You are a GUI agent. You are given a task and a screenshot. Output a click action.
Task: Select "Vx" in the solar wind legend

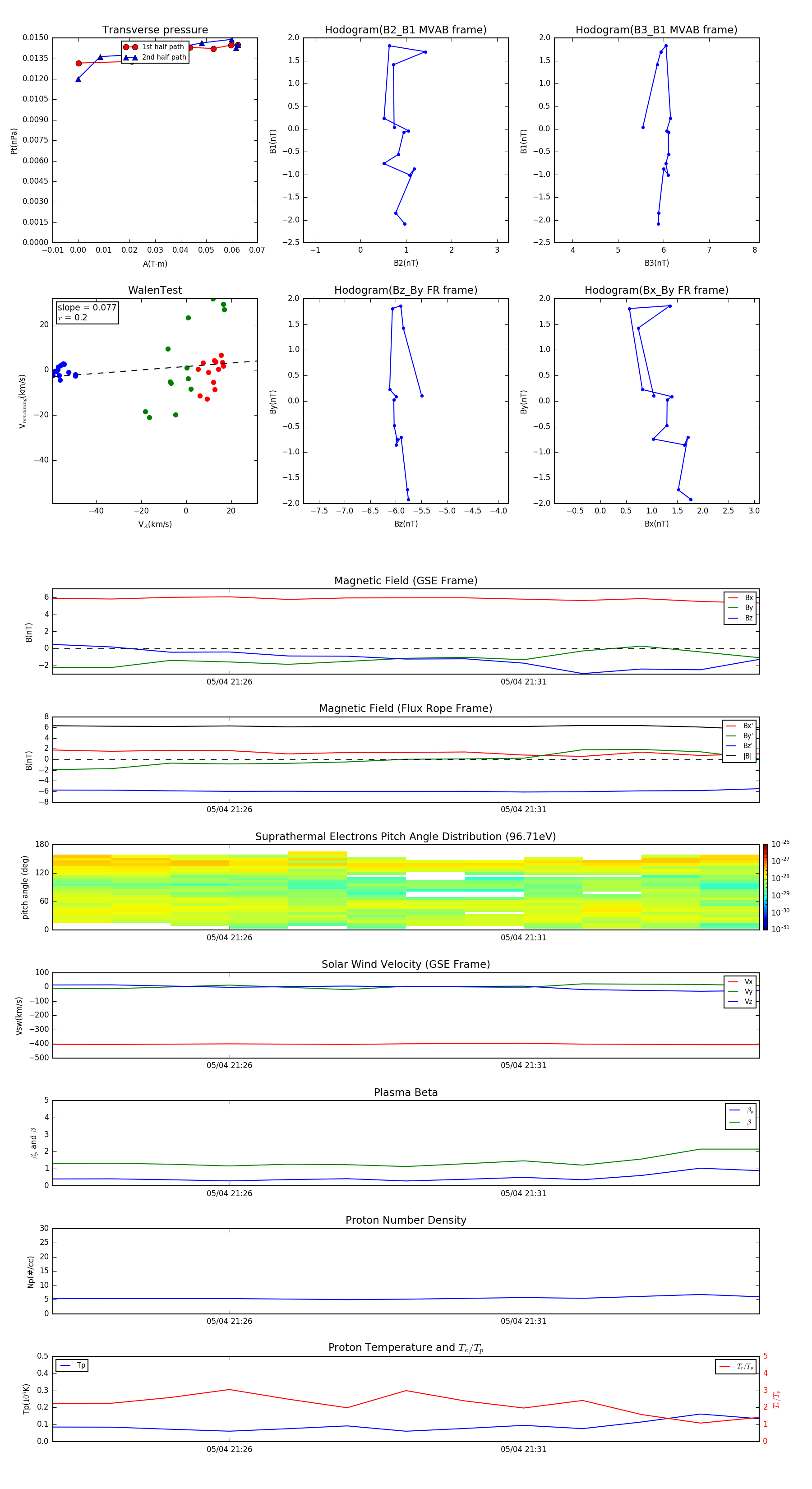[741, 981]
